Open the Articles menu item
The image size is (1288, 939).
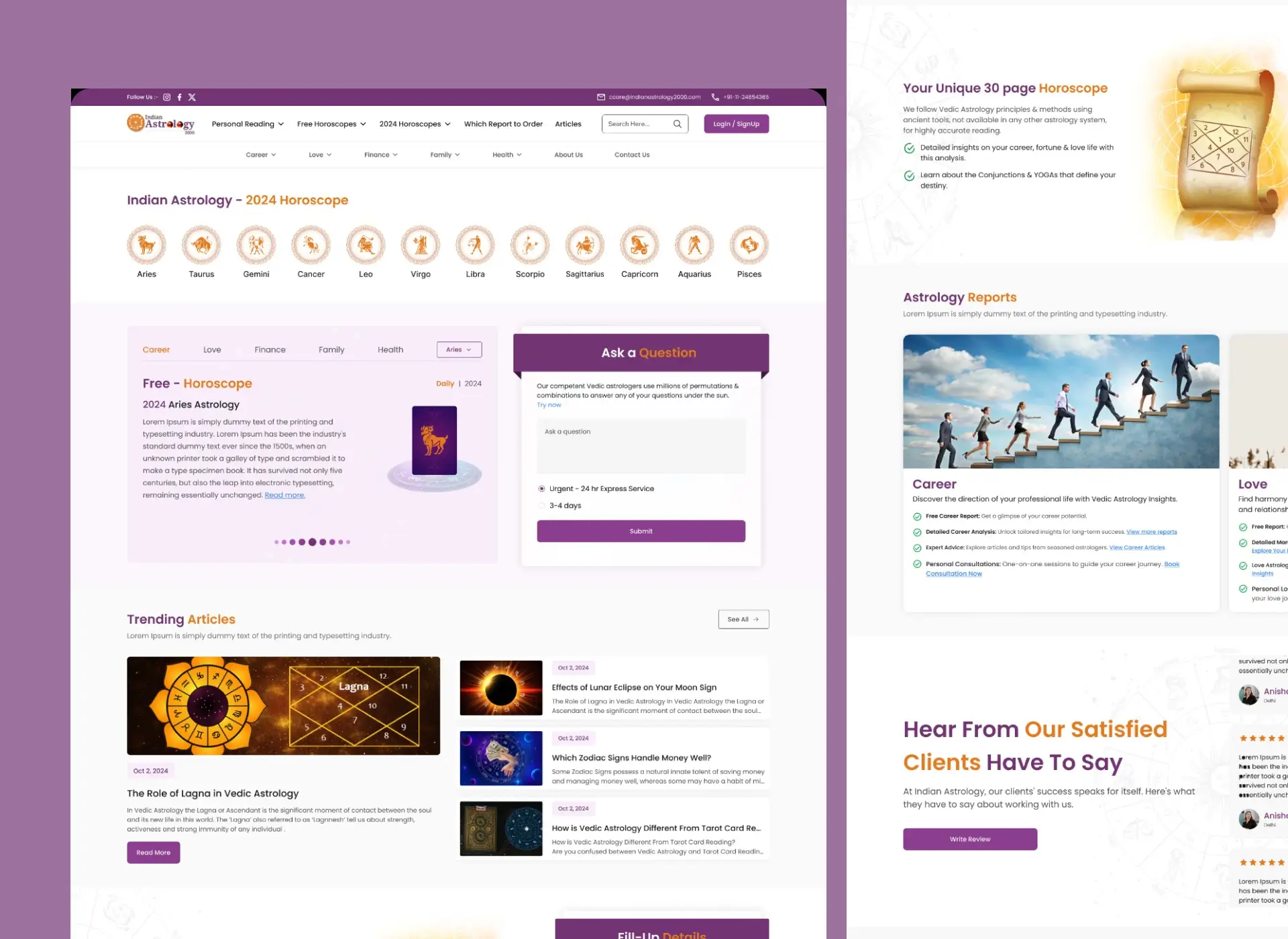point(568,123)
